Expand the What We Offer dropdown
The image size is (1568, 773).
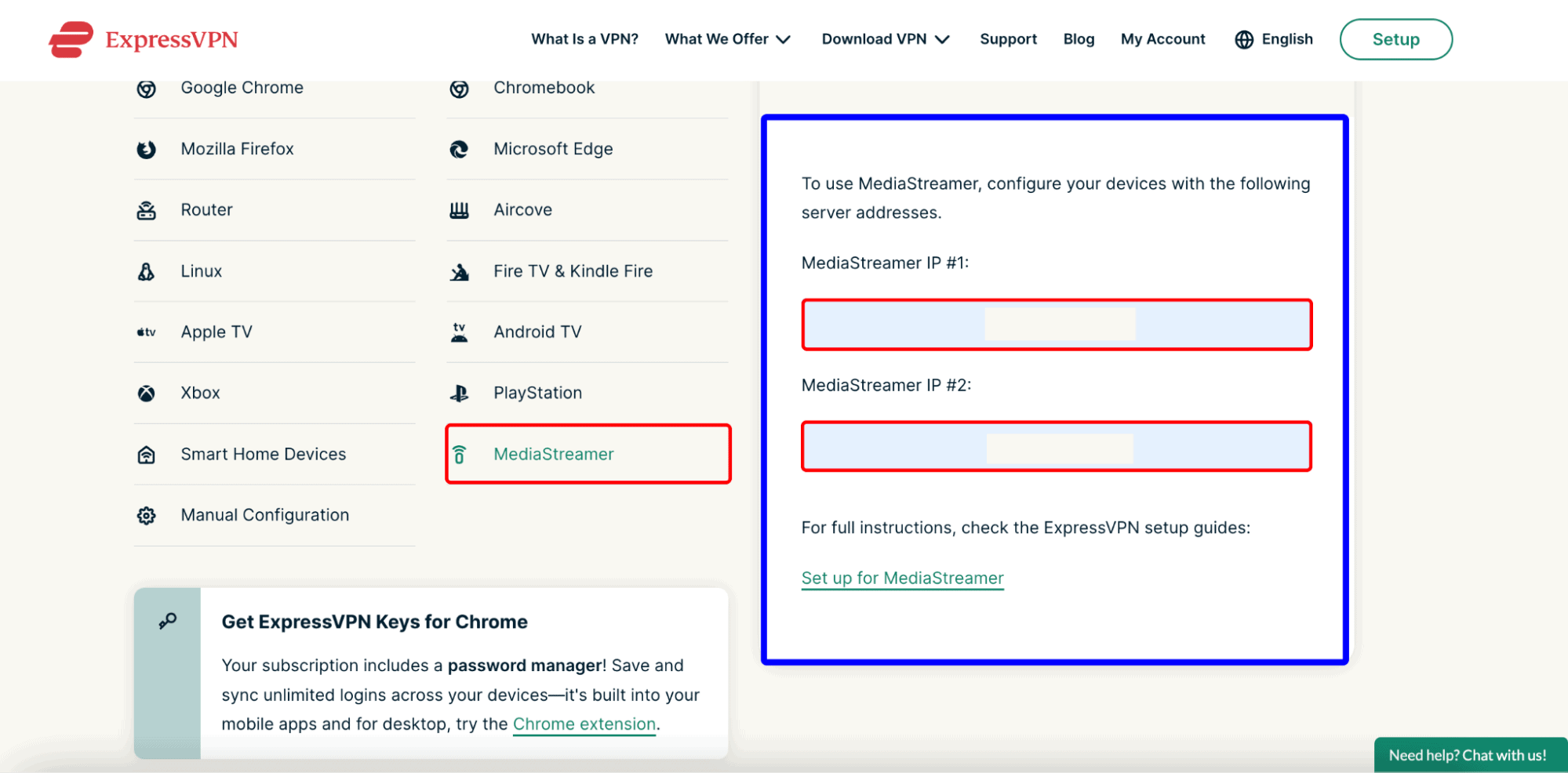click(727, 39)
